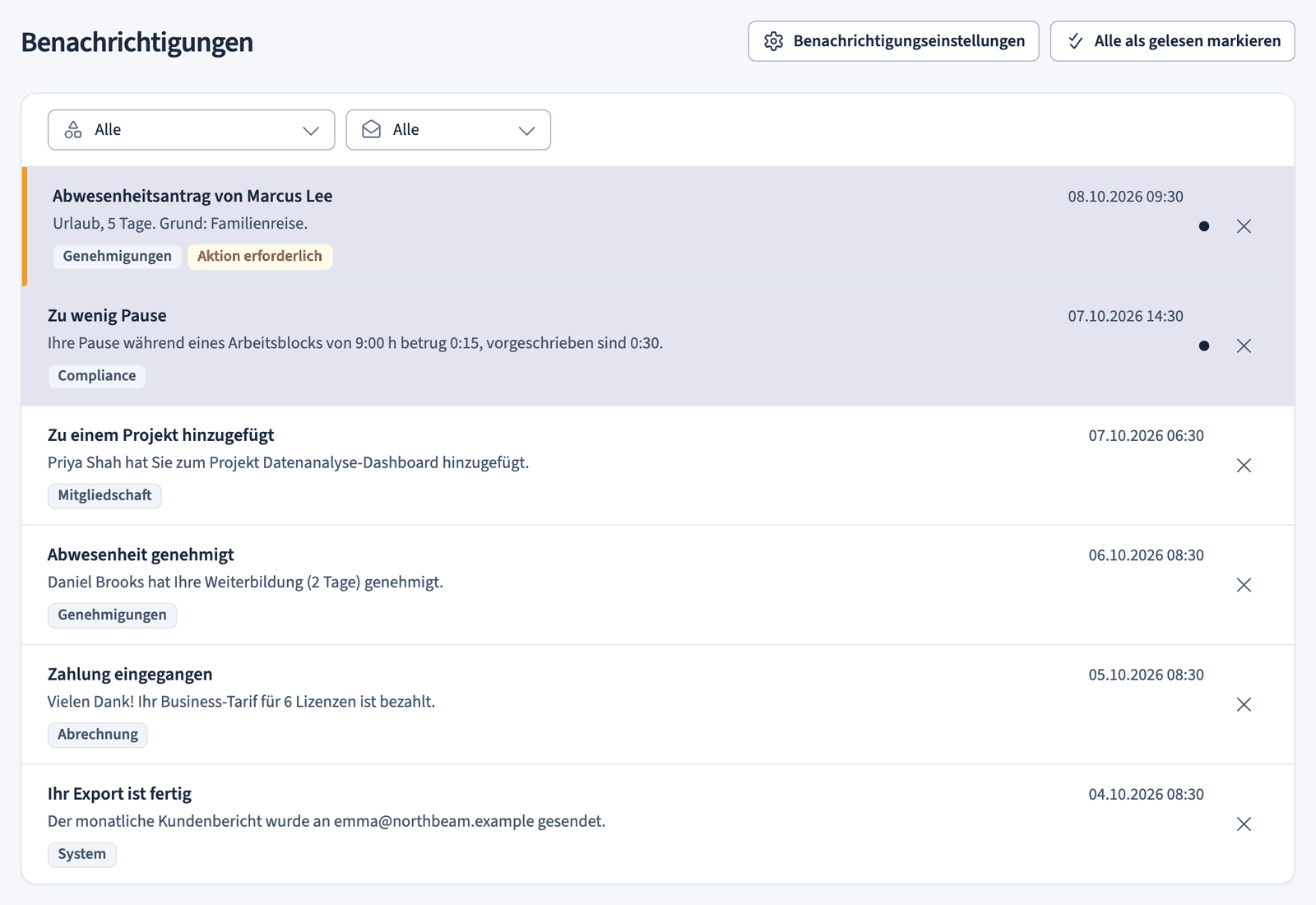
Task: Open Benachrichtigungseinstellungen
Action: click(893, 41)
